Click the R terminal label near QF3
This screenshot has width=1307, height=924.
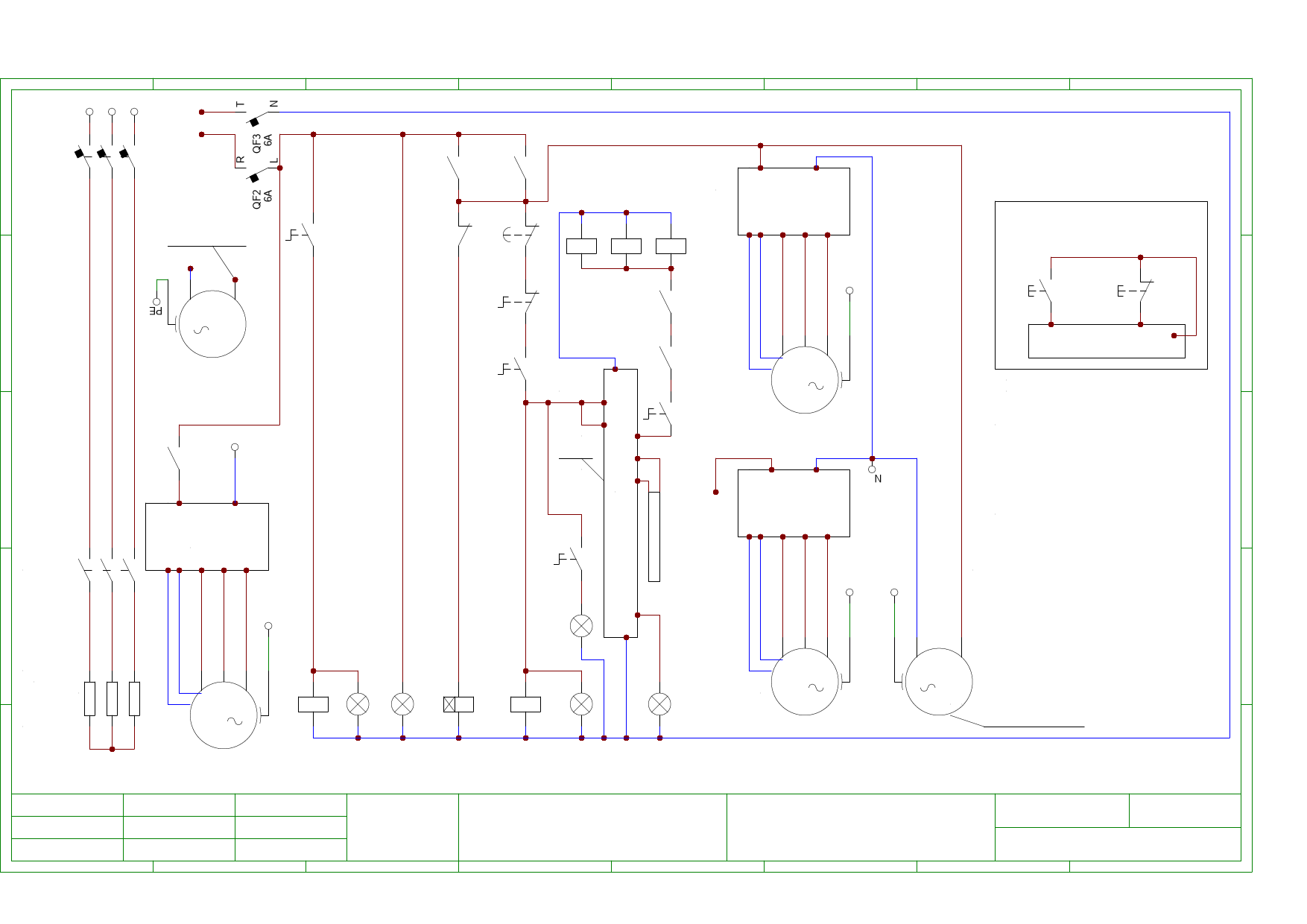240,159
